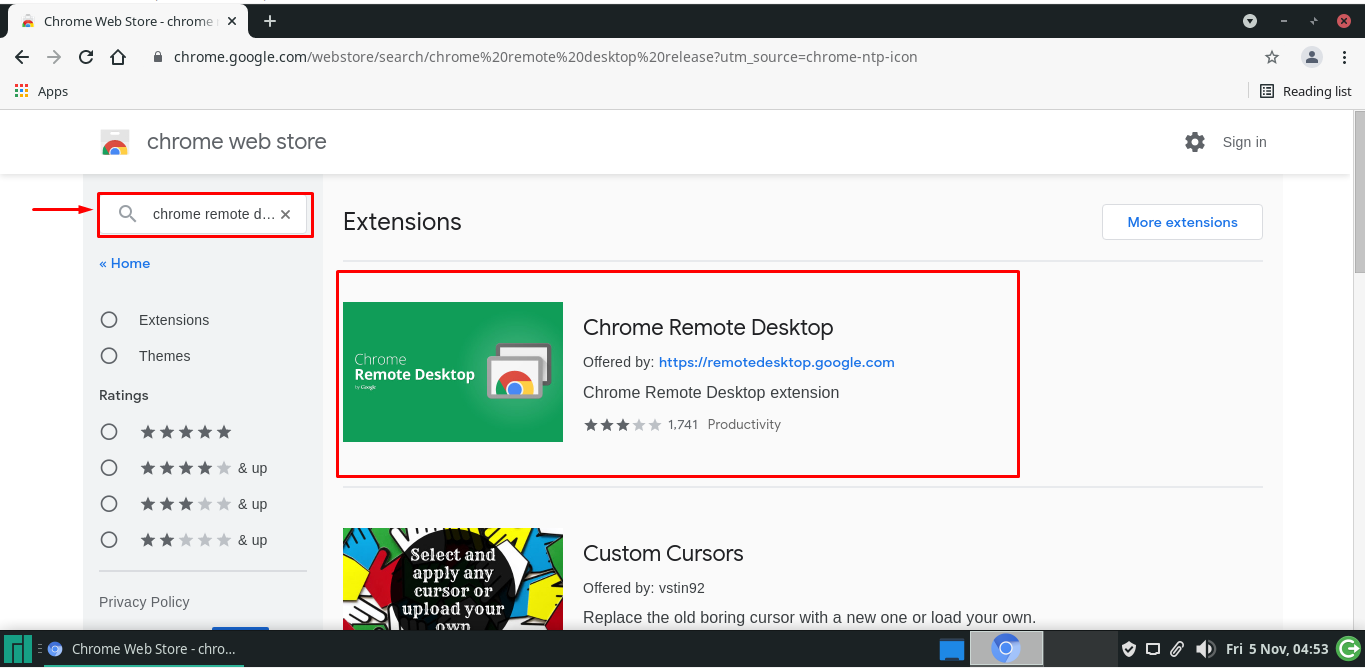Open the shield icon in the system tray

[1129, 649]
